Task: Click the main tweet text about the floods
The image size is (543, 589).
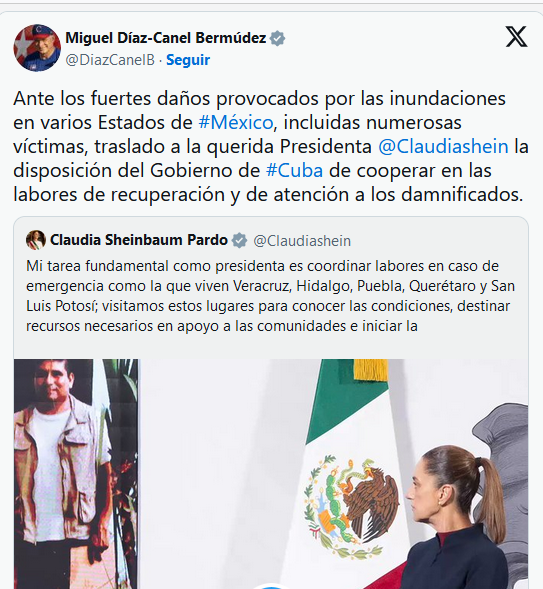Action: click(270, 146)
